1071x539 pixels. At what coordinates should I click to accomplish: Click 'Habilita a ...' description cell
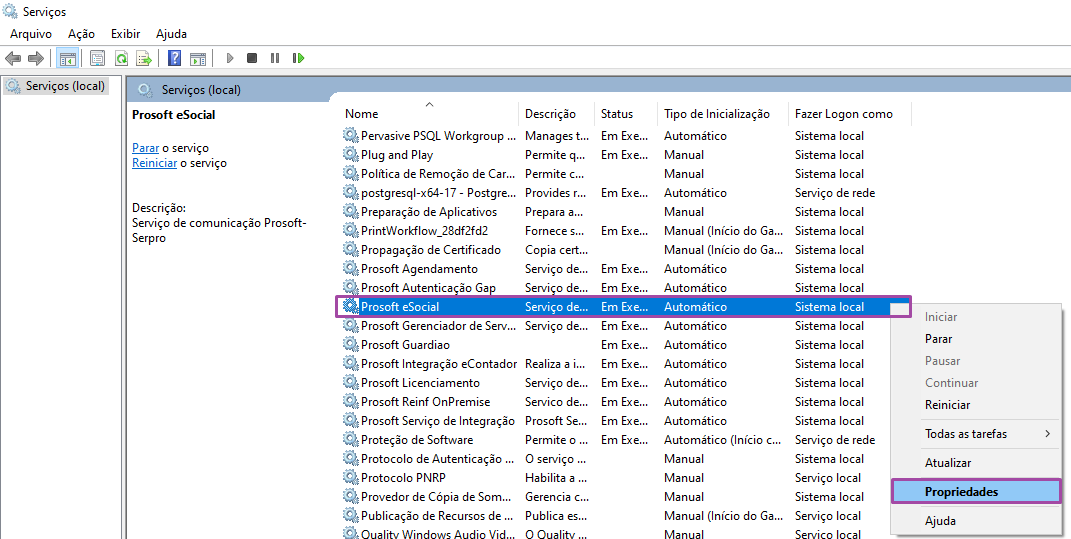555,478
